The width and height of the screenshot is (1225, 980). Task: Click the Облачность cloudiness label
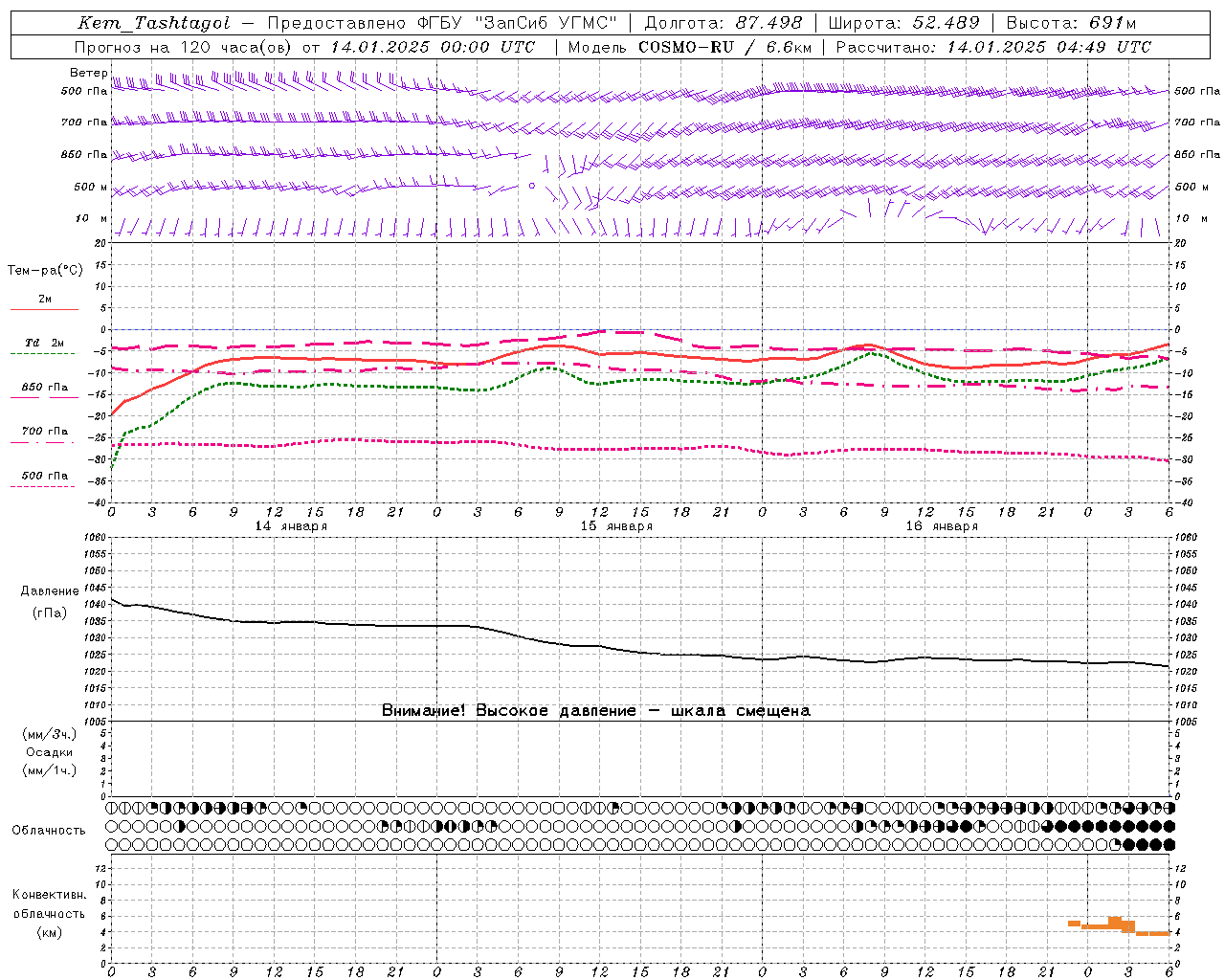click(x=49, y=831)
